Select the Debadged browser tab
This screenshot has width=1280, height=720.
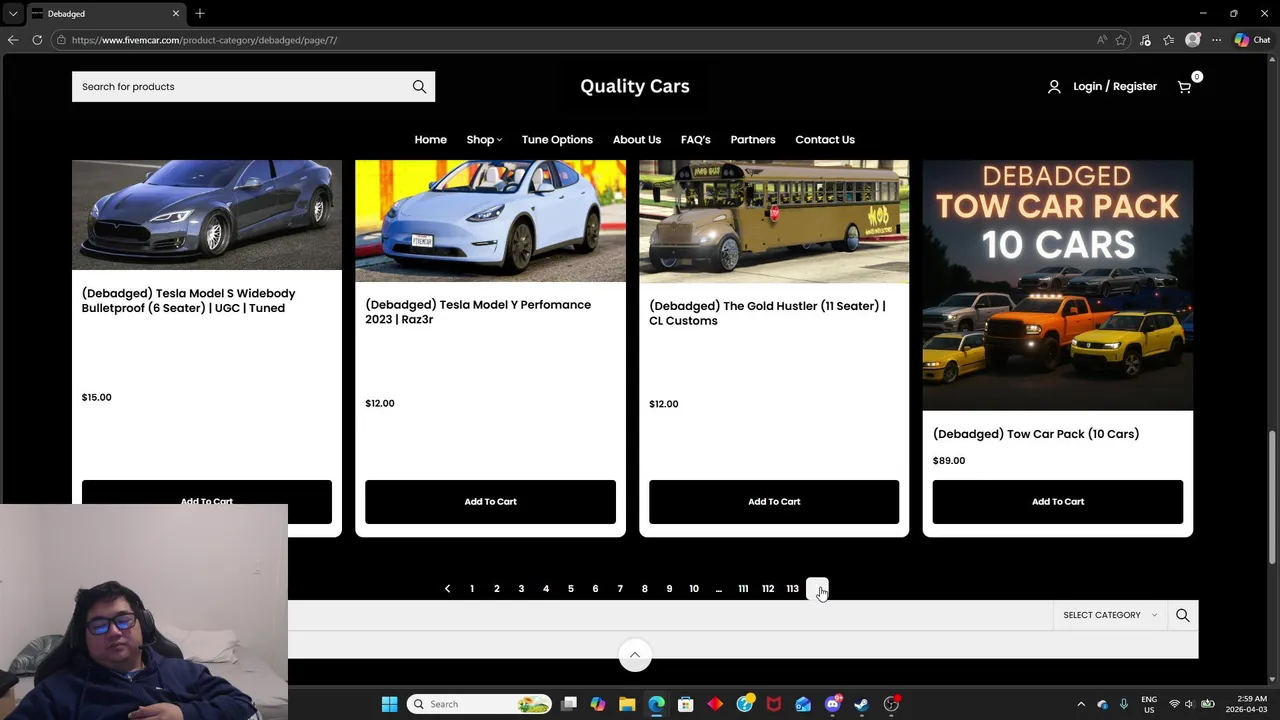click(105, 13)
